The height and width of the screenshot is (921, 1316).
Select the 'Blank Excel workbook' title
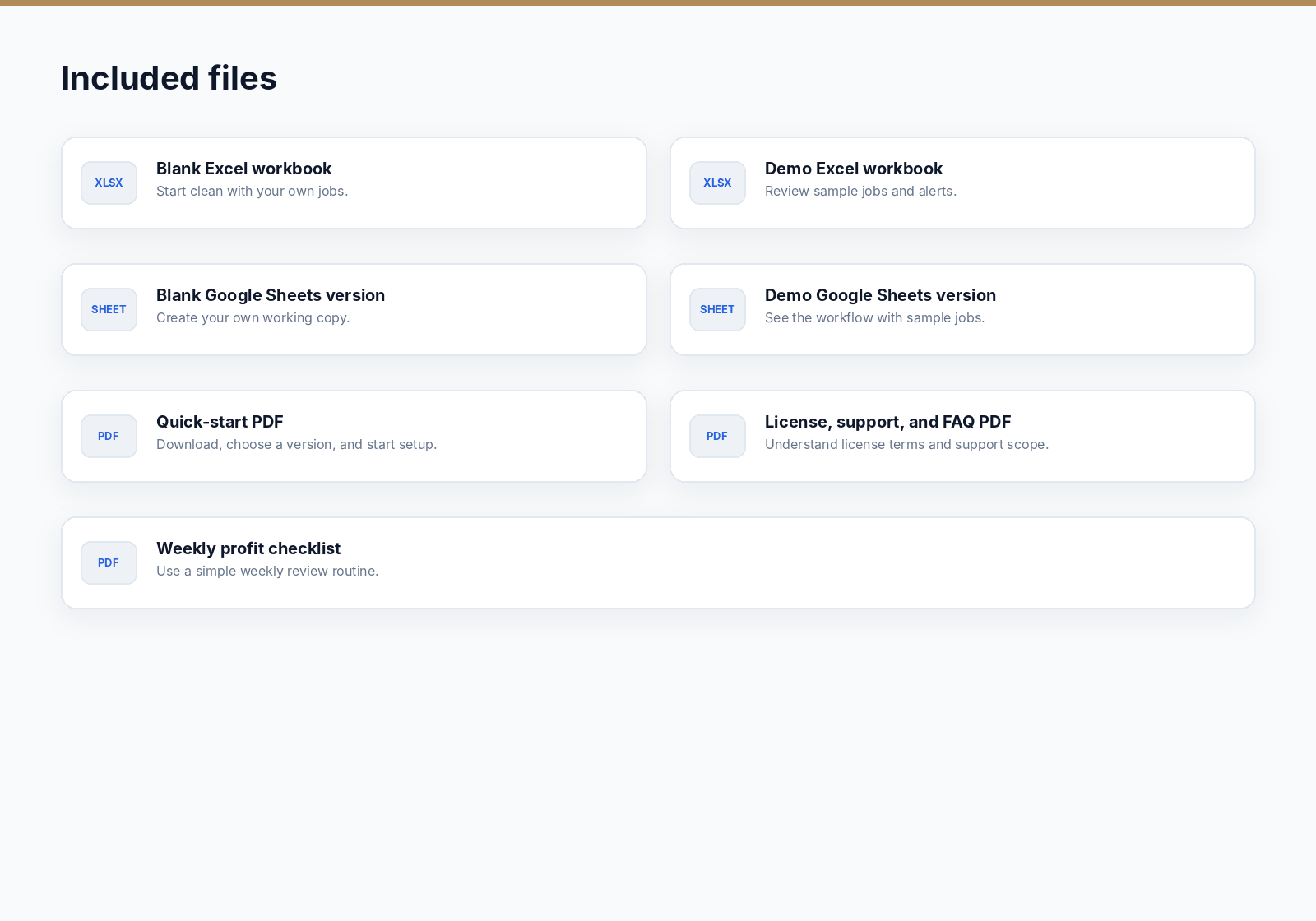pos(244,169)
